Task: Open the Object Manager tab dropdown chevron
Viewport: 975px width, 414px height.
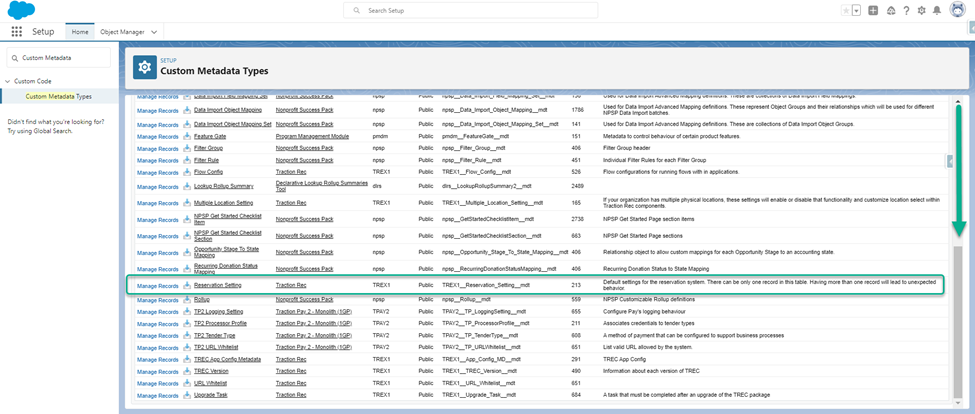Action: (x=155, y=32)
